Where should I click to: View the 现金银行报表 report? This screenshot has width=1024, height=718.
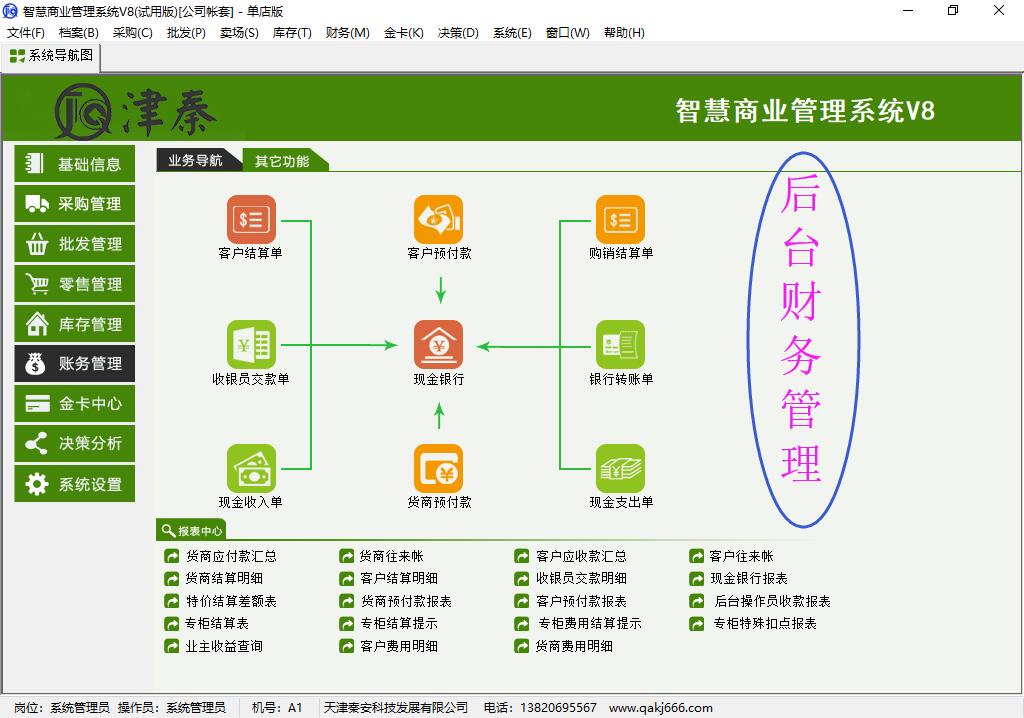point(748,578)
